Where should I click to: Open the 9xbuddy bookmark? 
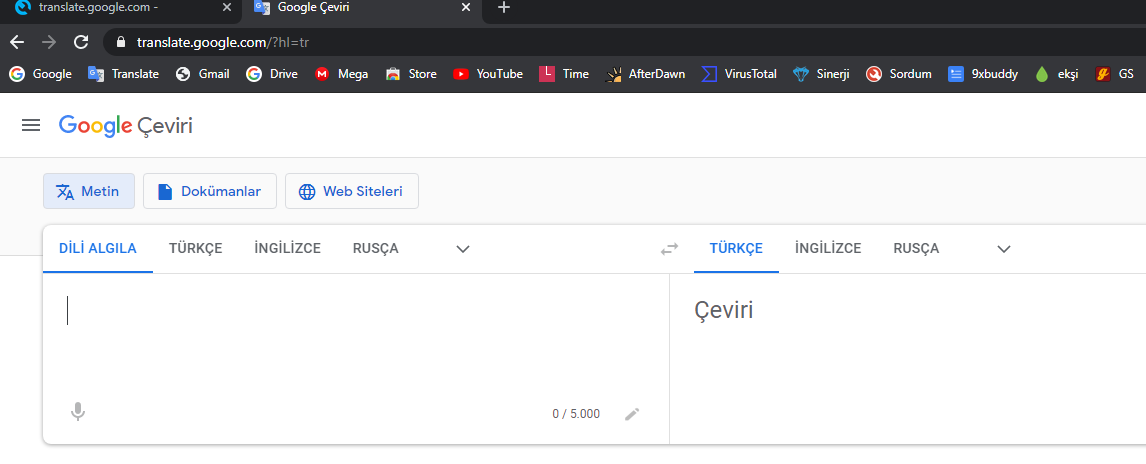pyautogui.click(x=983, y=74)
